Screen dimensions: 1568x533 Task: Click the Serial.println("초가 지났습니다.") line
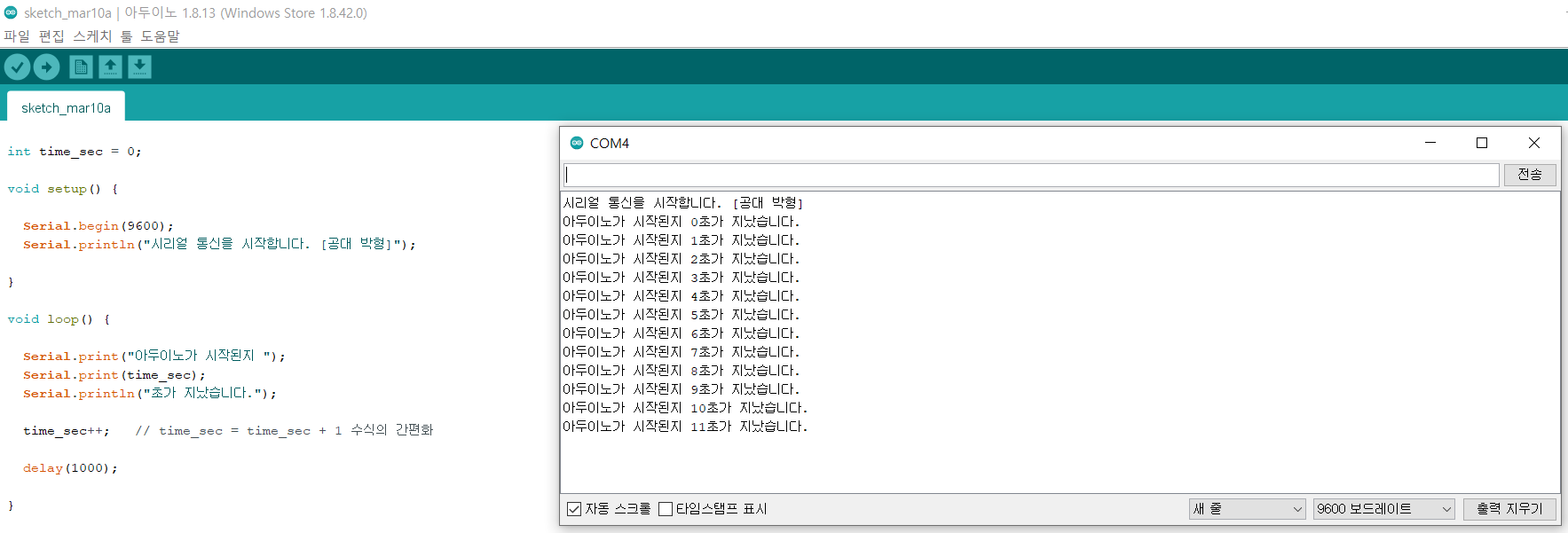pyautogui.click(x=150, y=393)
